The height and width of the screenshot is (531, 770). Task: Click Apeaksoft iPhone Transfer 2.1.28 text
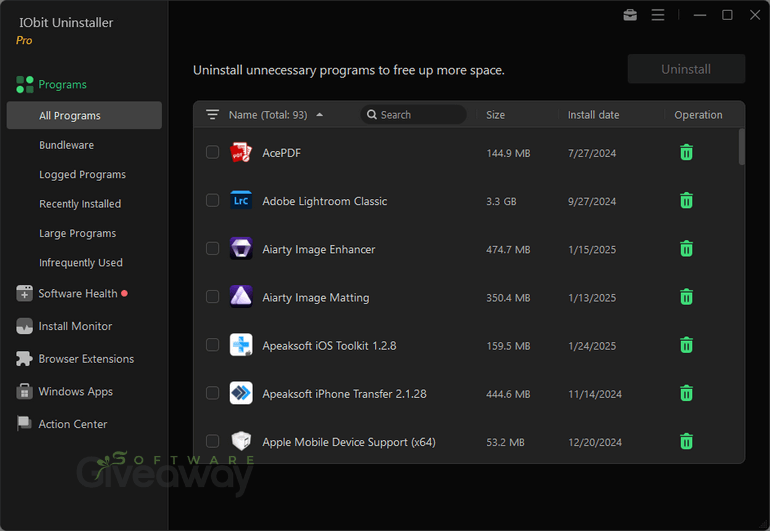(x=344, y=393)
